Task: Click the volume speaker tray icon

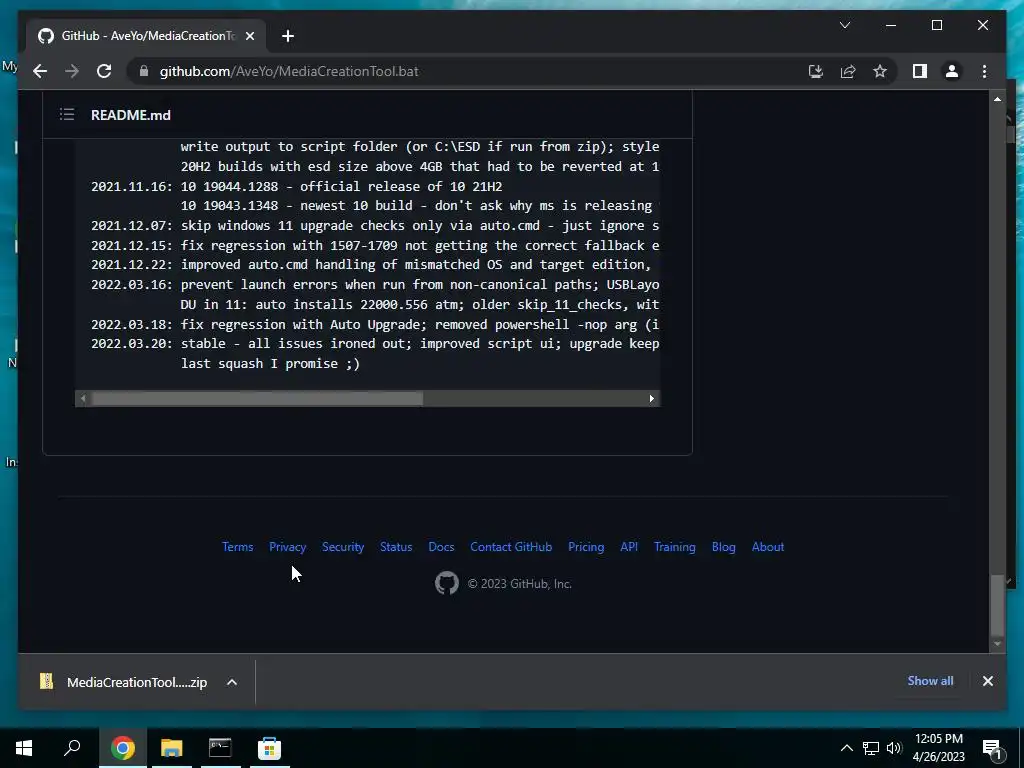Action: point(894,748)
